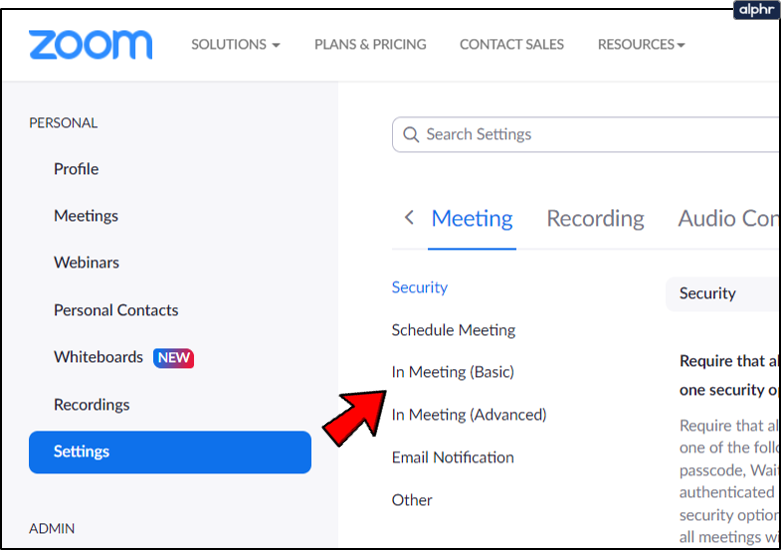Expand the Solutions dropdown menu
This screenshot has width=782, height=550.
pyautogui.click(x=235, y=45)
